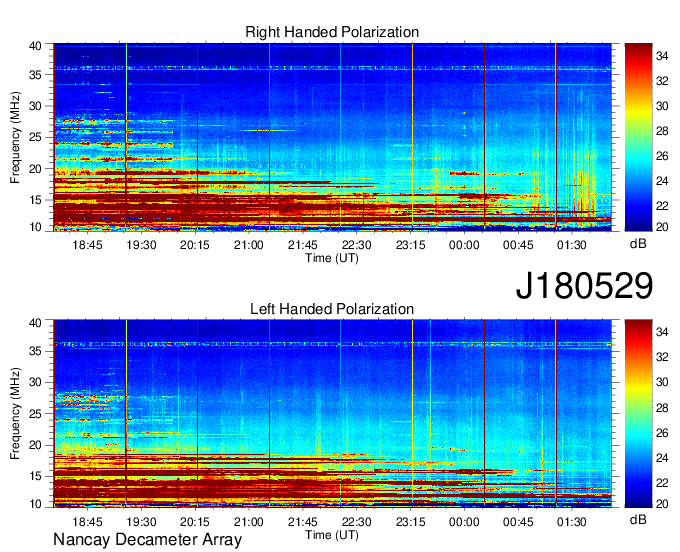The image size is (680, 552).
Task: Click the 25 MHz tick on the top plot
Action: (x=35, y=137)
